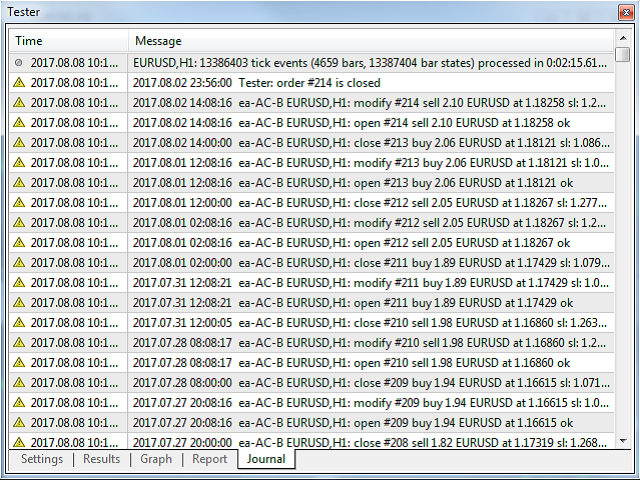Select 'close #213 buy 2.06' message
640x480 pixels.
point(371,143)
